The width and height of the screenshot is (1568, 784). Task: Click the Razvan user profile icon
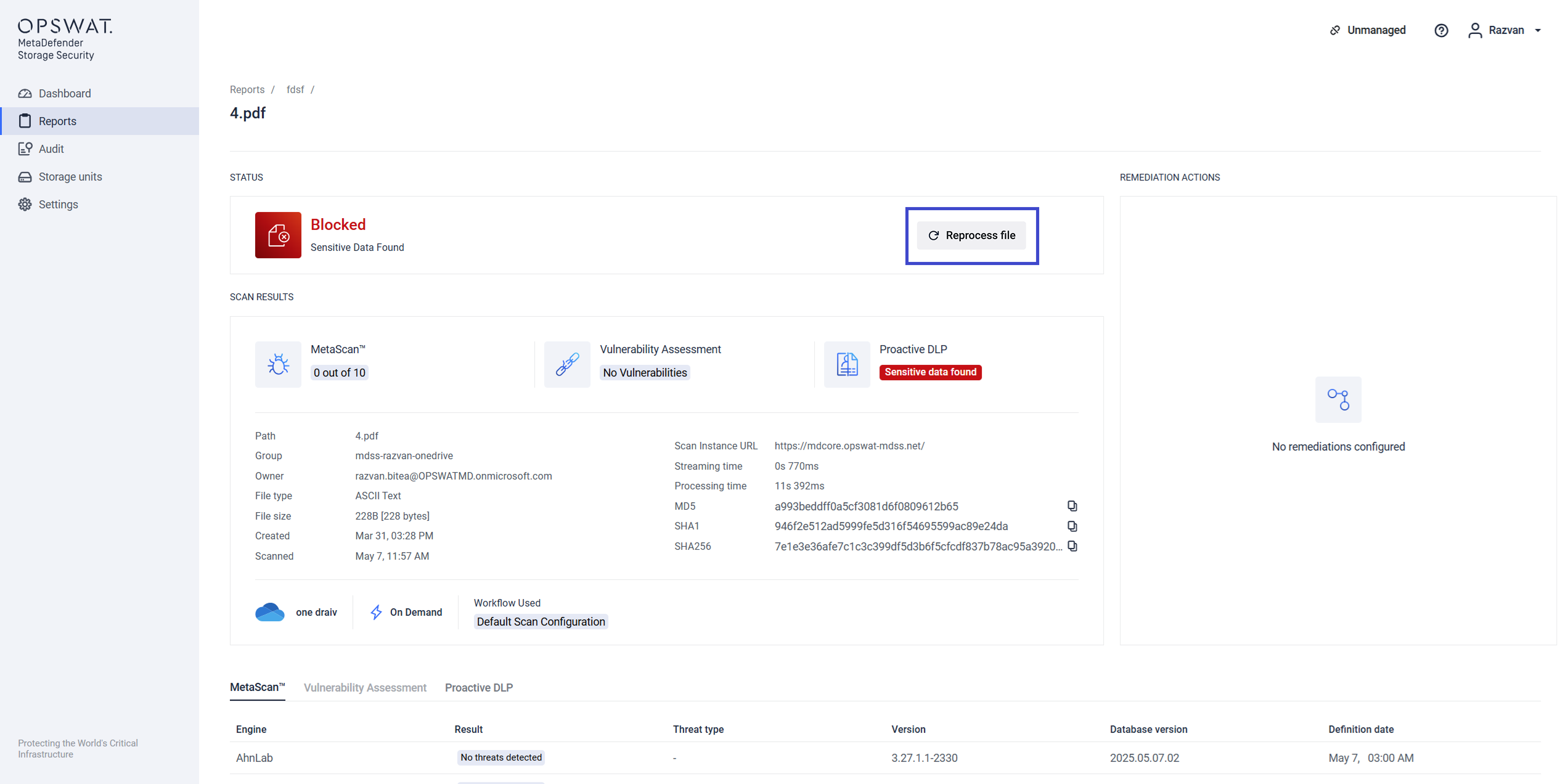click(1475, 30)
